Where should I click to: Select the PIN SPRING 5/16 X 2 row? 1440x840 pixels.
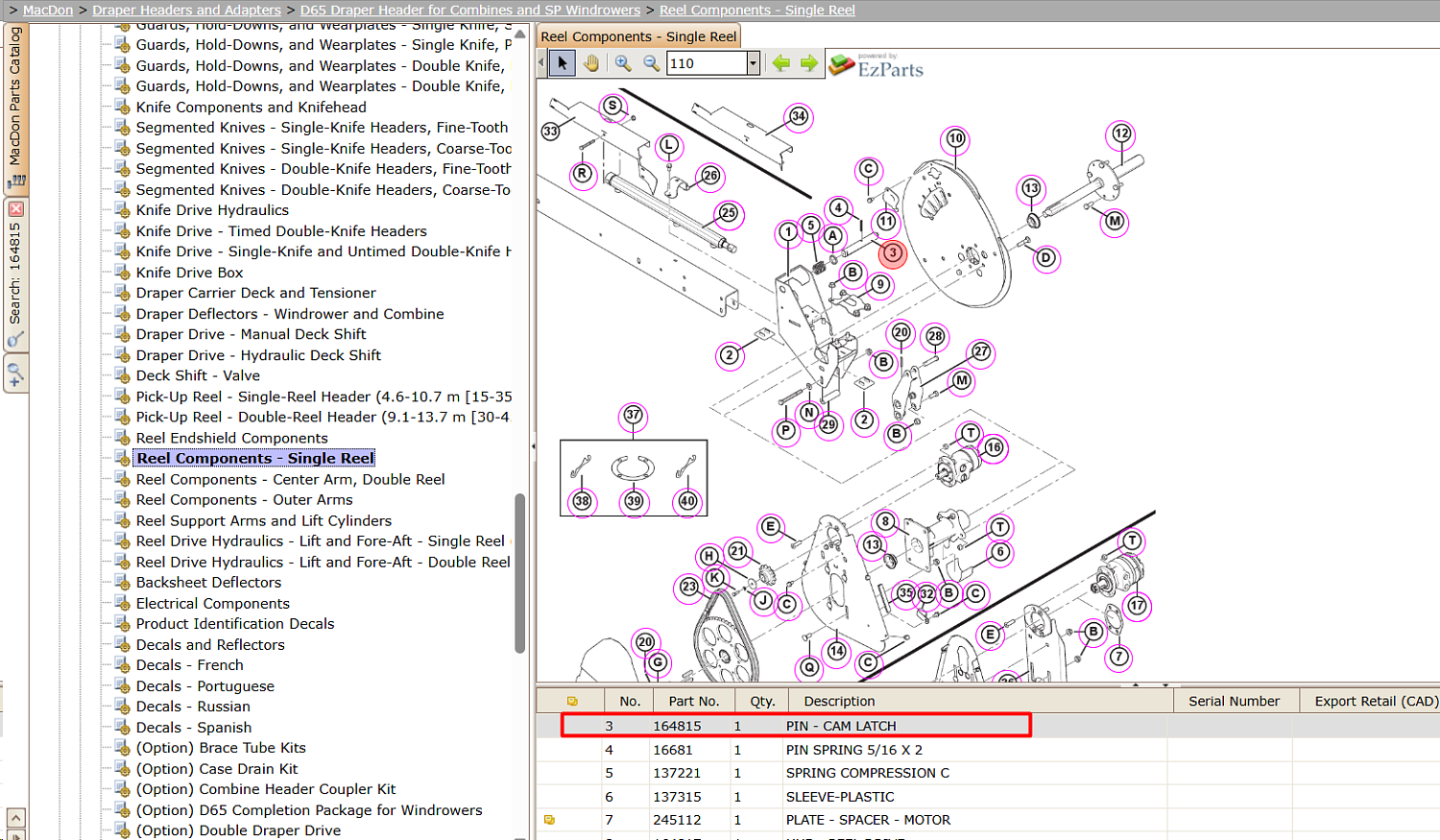(x=987, y=750)
